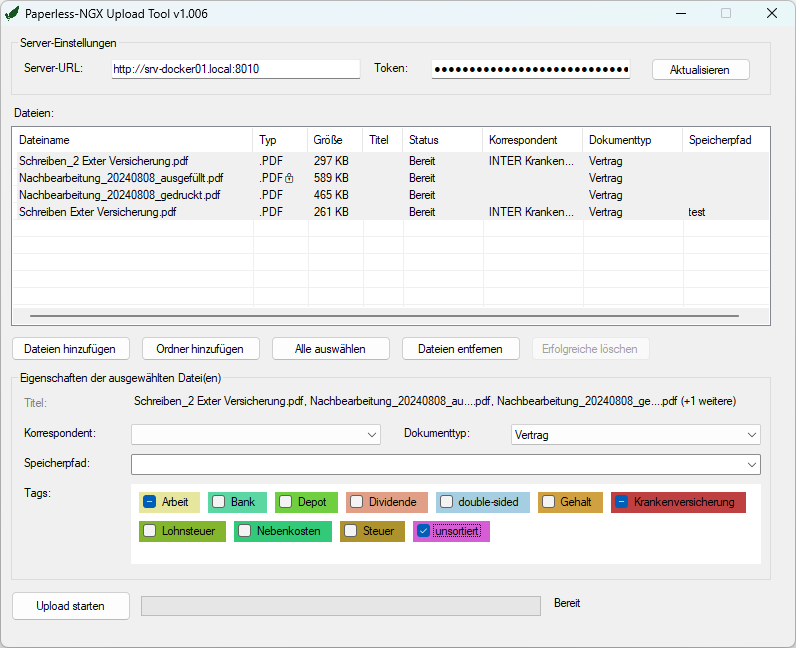
Task: Click the 261 KB size cell
Action: 331,212
